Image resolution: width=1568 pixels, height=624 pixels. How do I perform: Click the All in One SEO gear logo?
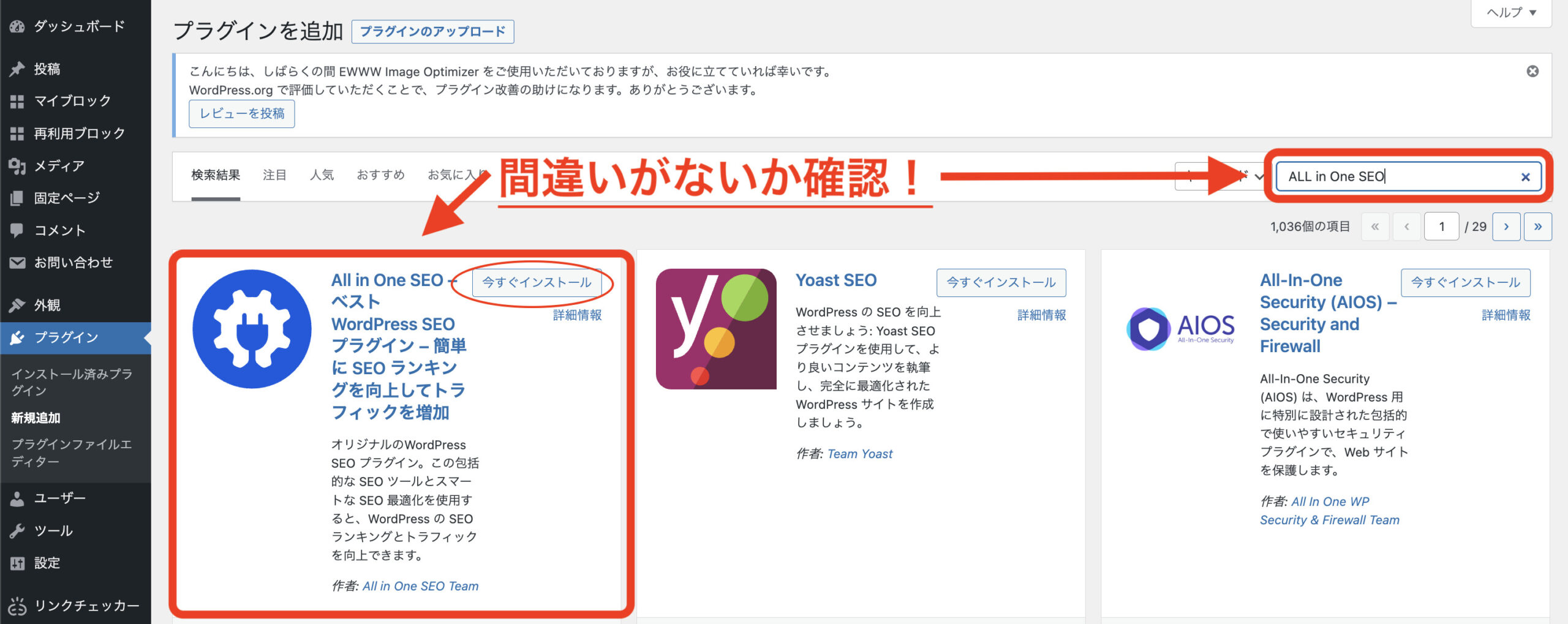click(252, 329)
